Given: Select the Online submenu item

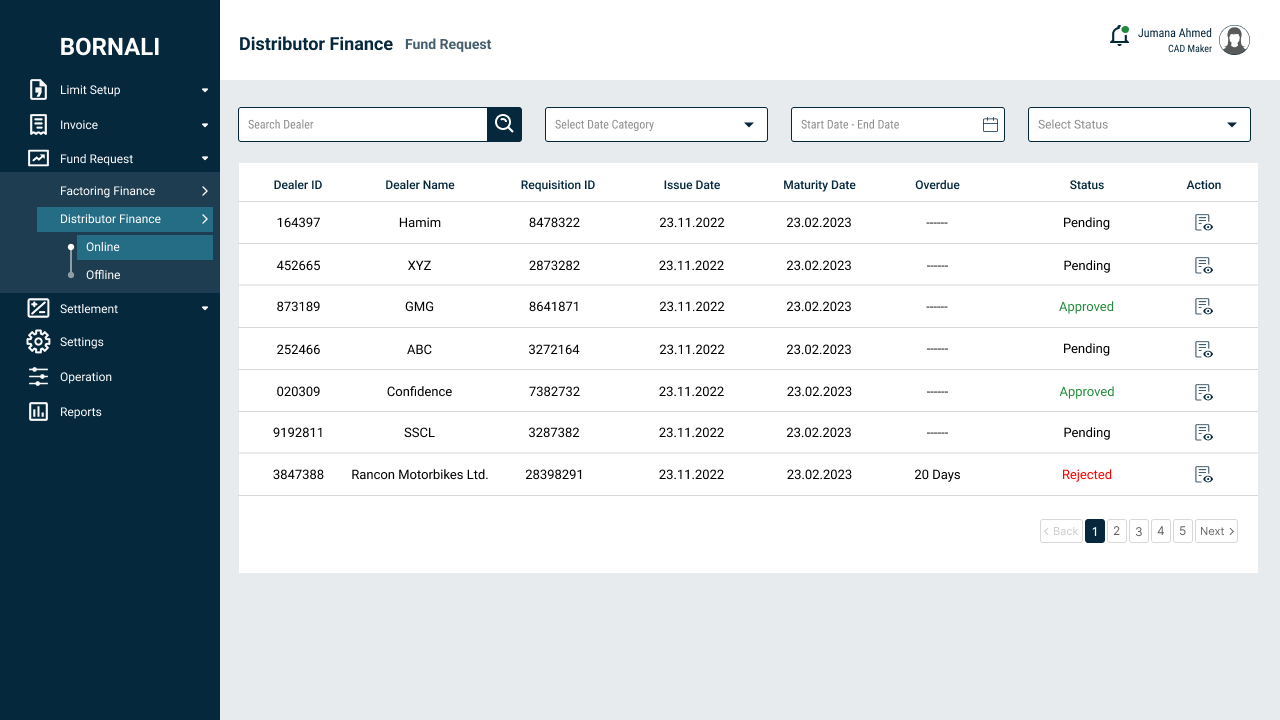Looking at the screenshot, I should point(145,247).
